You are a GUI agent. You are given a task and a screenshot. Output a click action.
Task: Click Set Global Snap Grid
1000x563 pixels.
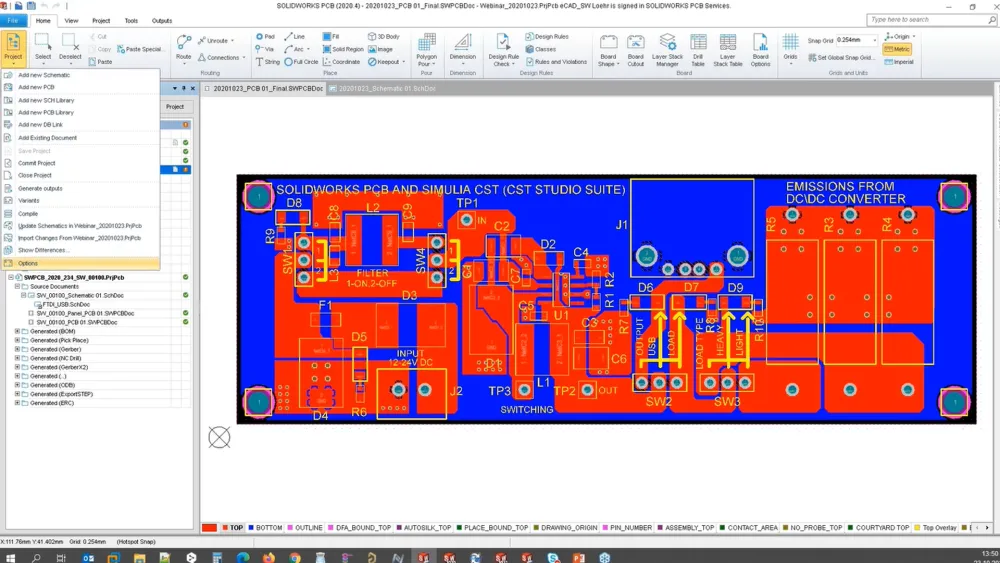(x=842, y=57)
